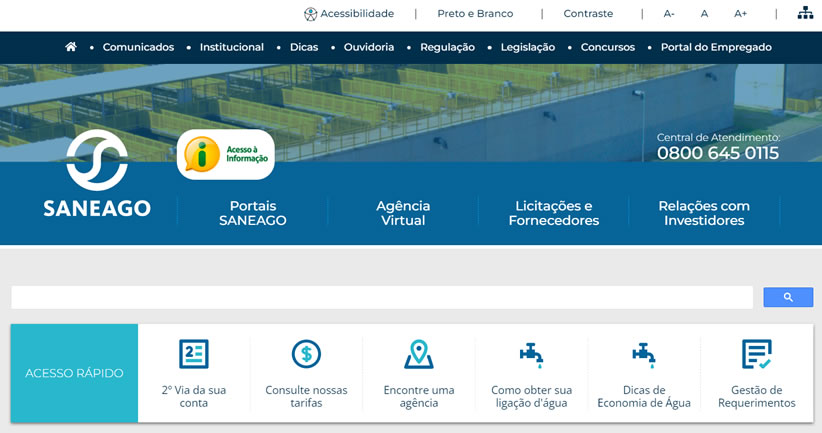
Task: Click the Gestão de Requerimentos checklist icon
Action: pyautogui.click(x=756, y=354)
